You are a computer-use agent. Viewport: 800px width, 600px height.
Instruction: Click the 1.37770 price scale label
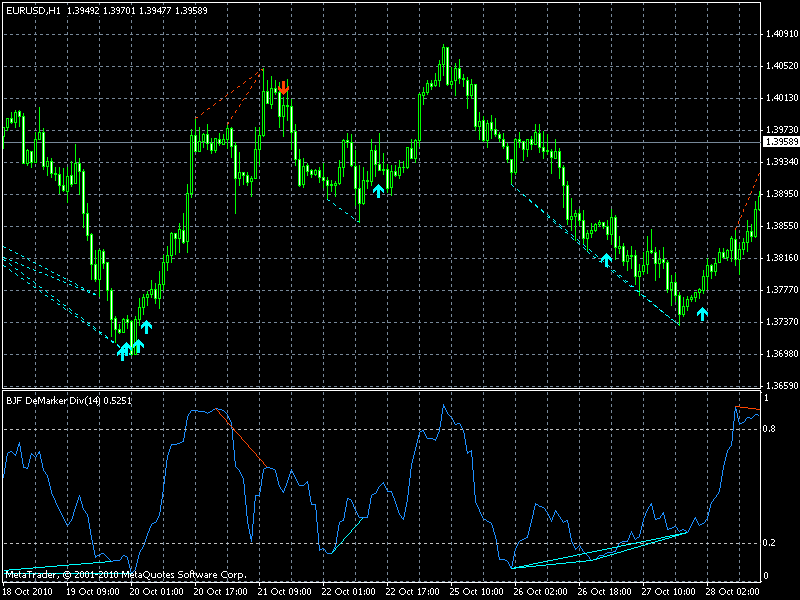click(782, 290)
